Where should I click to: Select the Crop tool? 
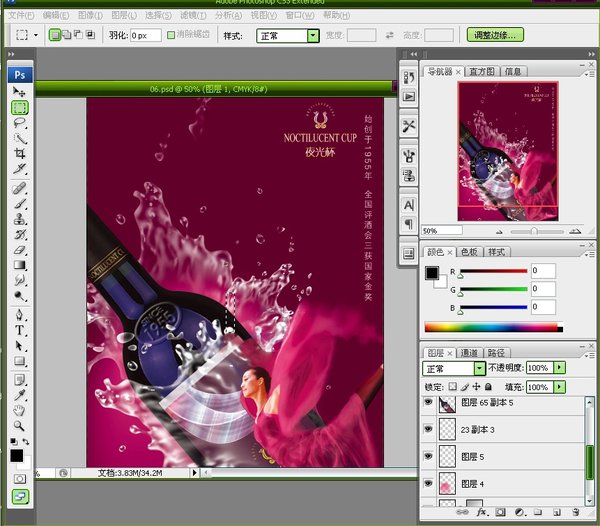point(19,153)
